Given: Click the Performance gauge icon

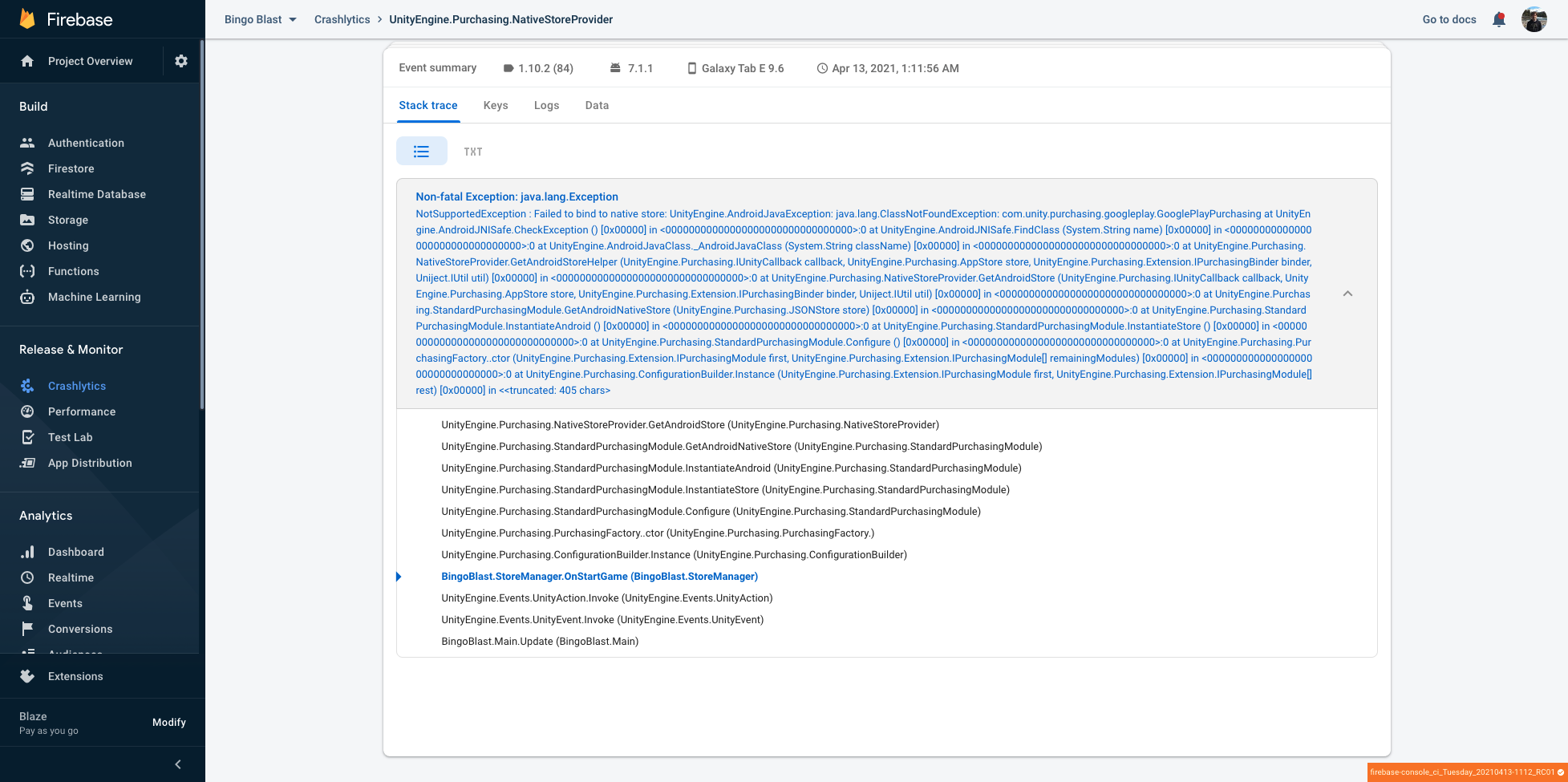Looking at the screenshot, I should tap(27, 411).
